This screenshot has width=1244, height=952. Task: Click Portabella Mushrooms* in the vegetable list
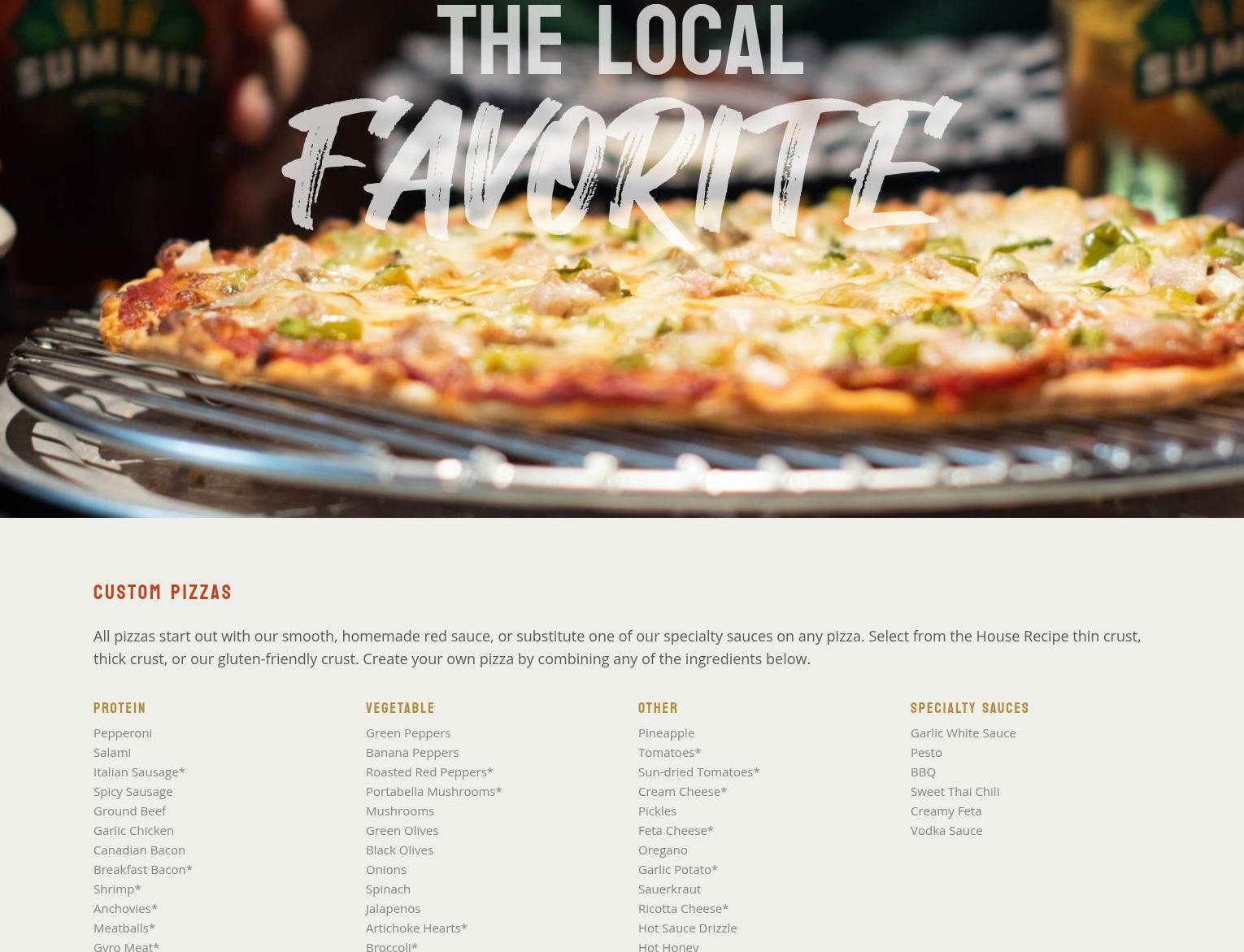point(434,791)
